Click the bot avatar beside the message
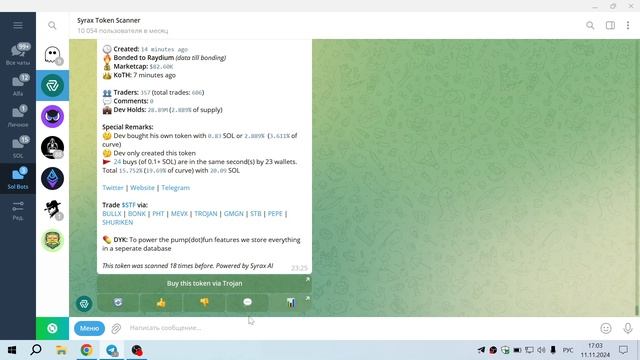This screenshot has width=640, height=360. point(84,304)
